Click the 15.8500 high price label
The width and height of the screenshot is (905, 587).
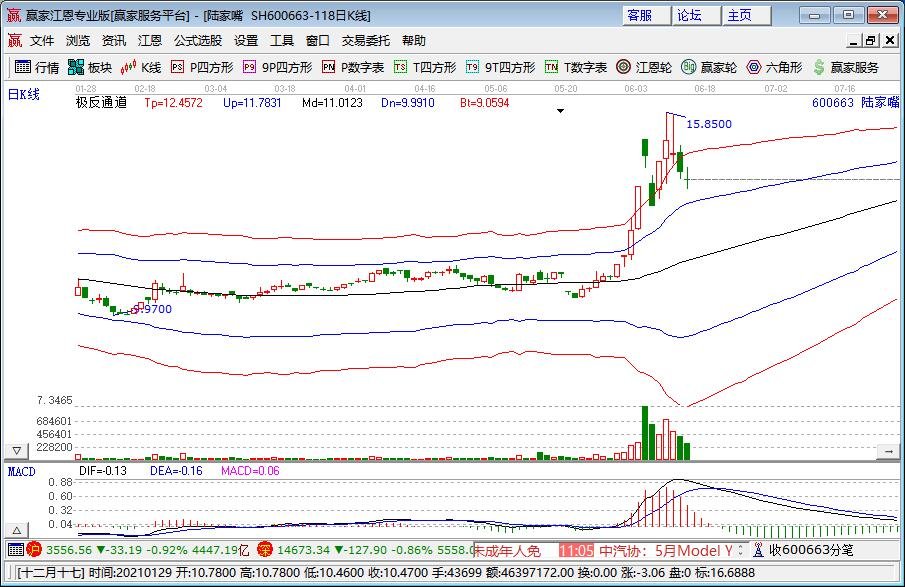(x=709, y=124)
